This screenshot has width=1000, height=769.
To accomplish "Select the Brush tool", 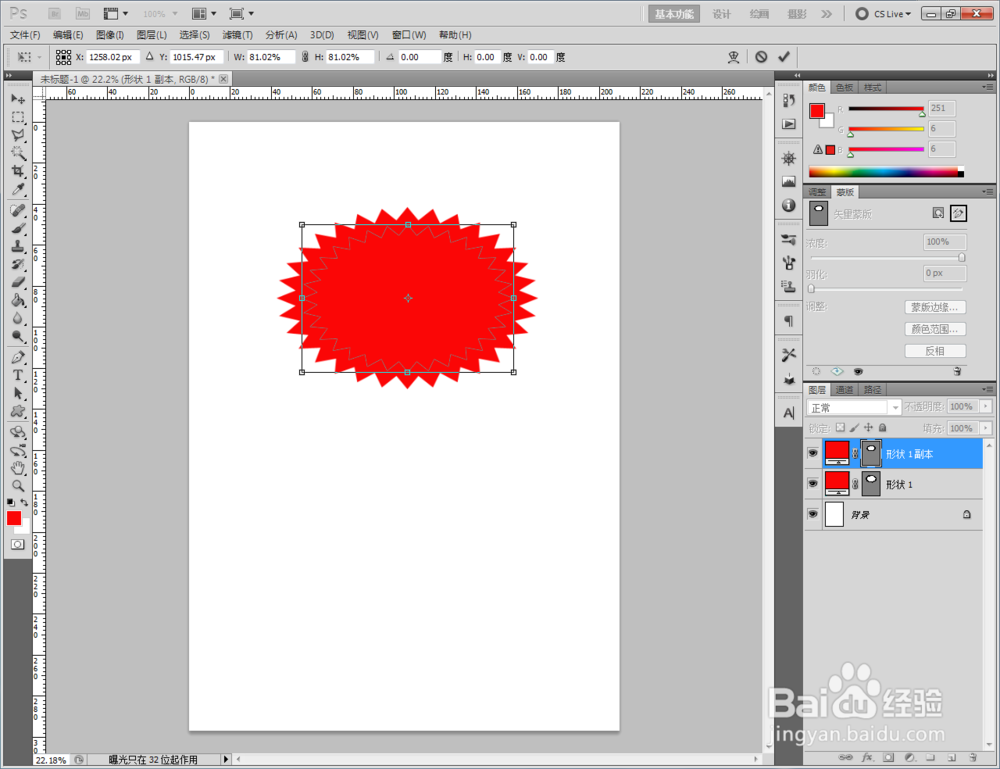I will 18,228.
